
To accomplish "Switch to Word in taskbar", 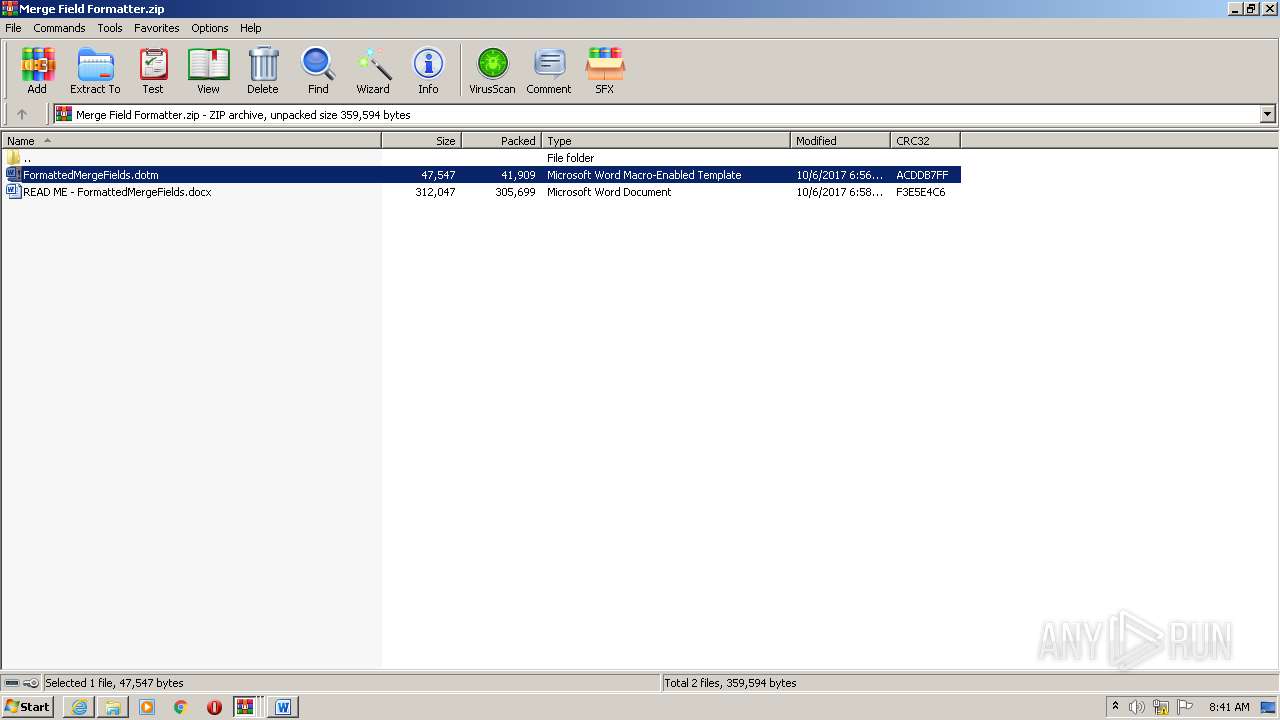I will 283,707.
